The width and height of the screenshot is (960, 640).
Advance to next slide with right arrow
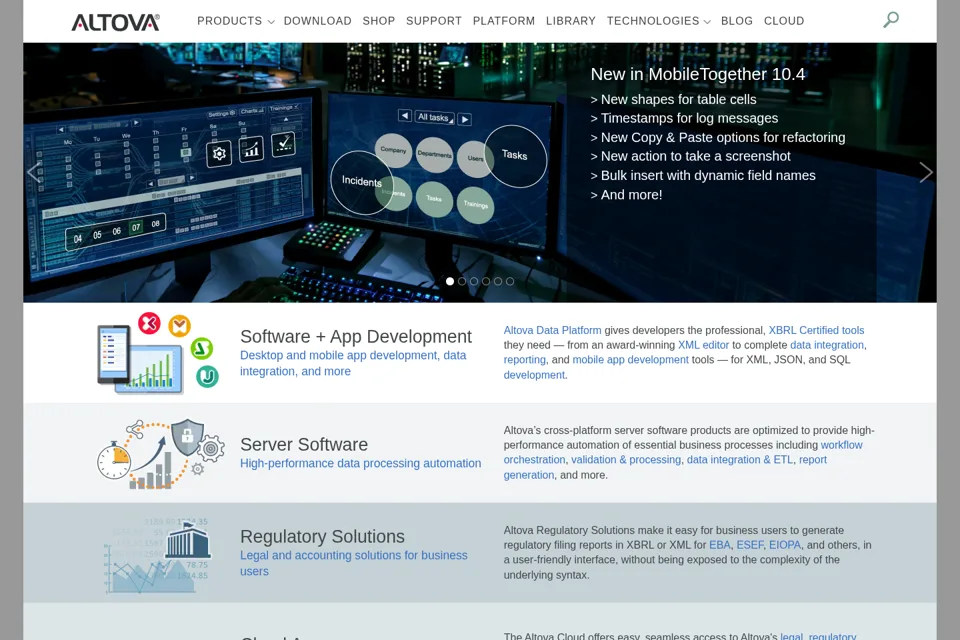(x=926, y=172)
